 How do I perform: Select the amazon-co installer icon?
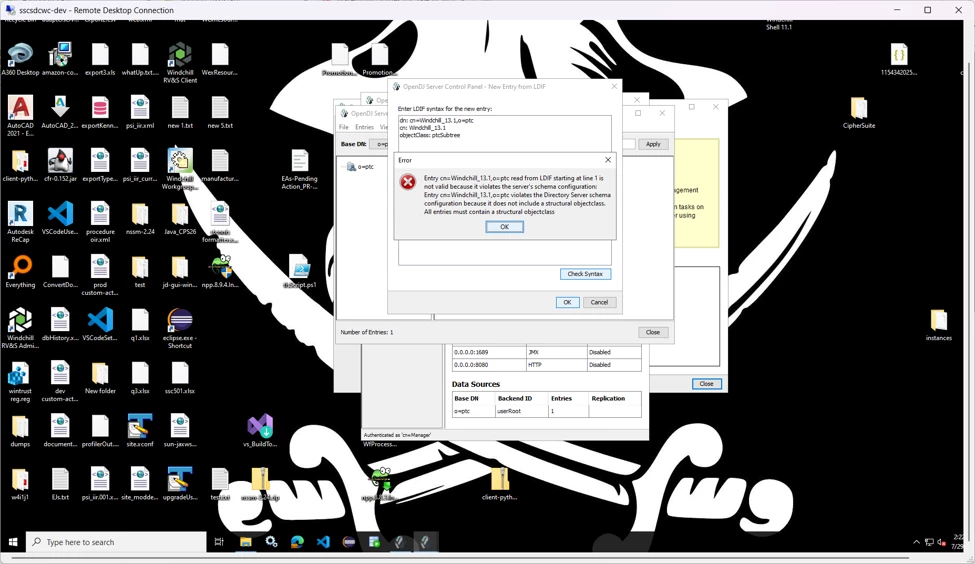[60, 60]
